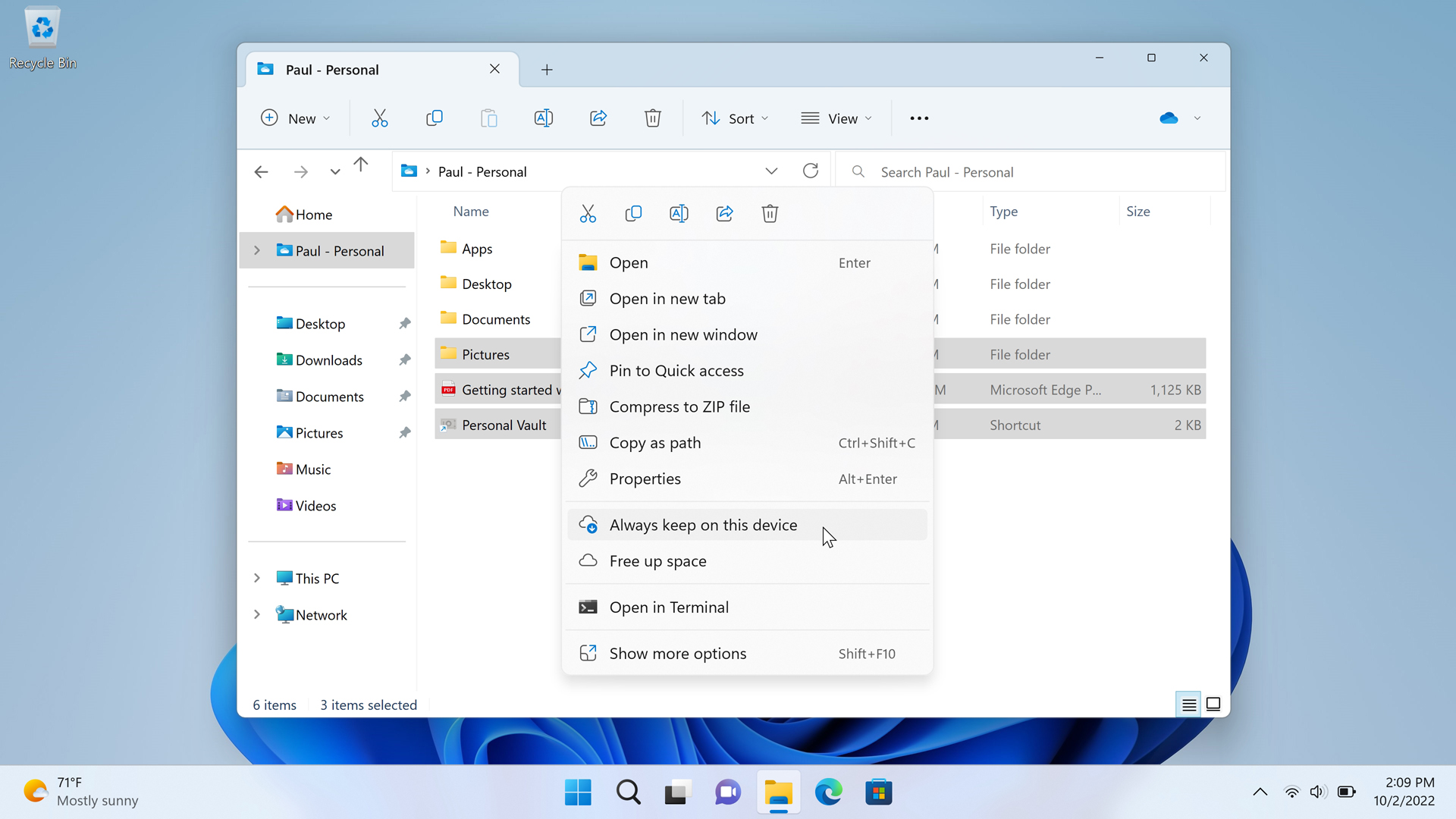Choose Always keep on this device
The image size is (1456, 819).
click(703, 525)
